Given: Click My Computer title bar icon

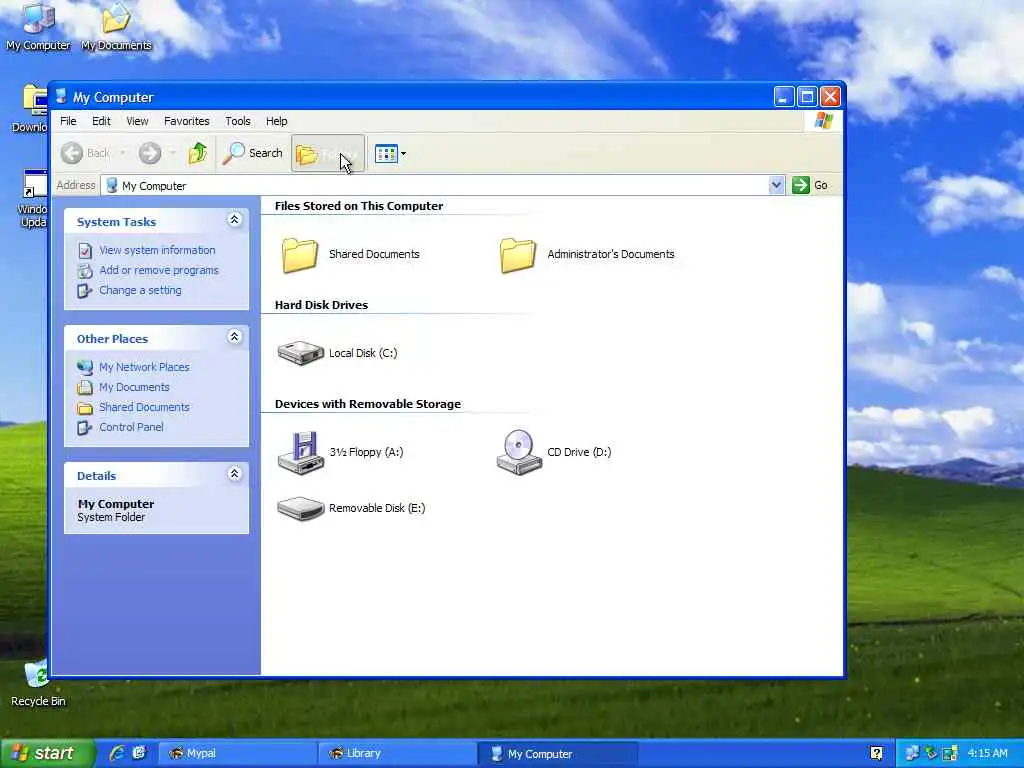Looking at the screenshot, I should coord(61,97).
